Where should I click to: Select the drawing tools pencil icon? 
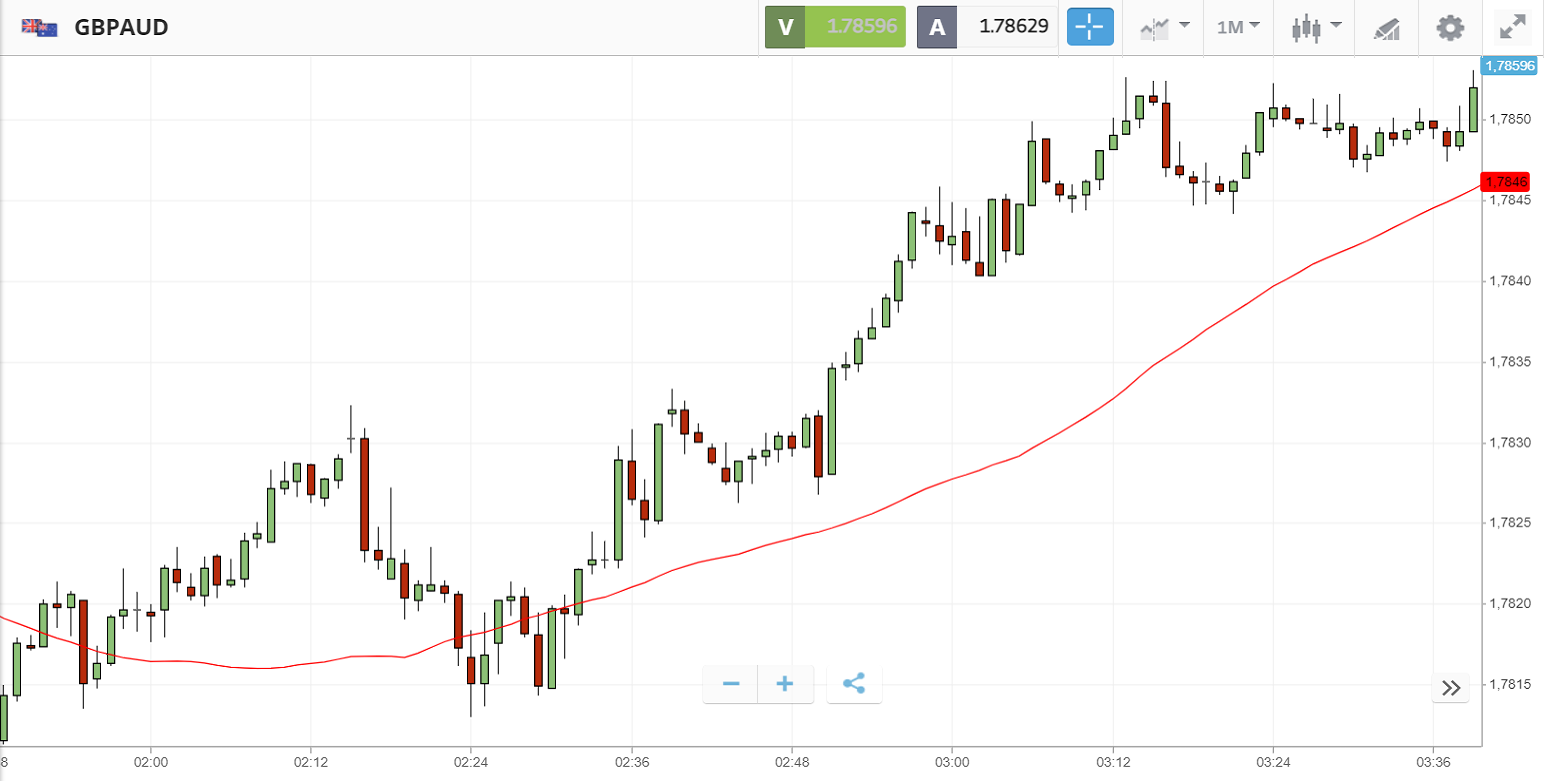click(1386, 27)
